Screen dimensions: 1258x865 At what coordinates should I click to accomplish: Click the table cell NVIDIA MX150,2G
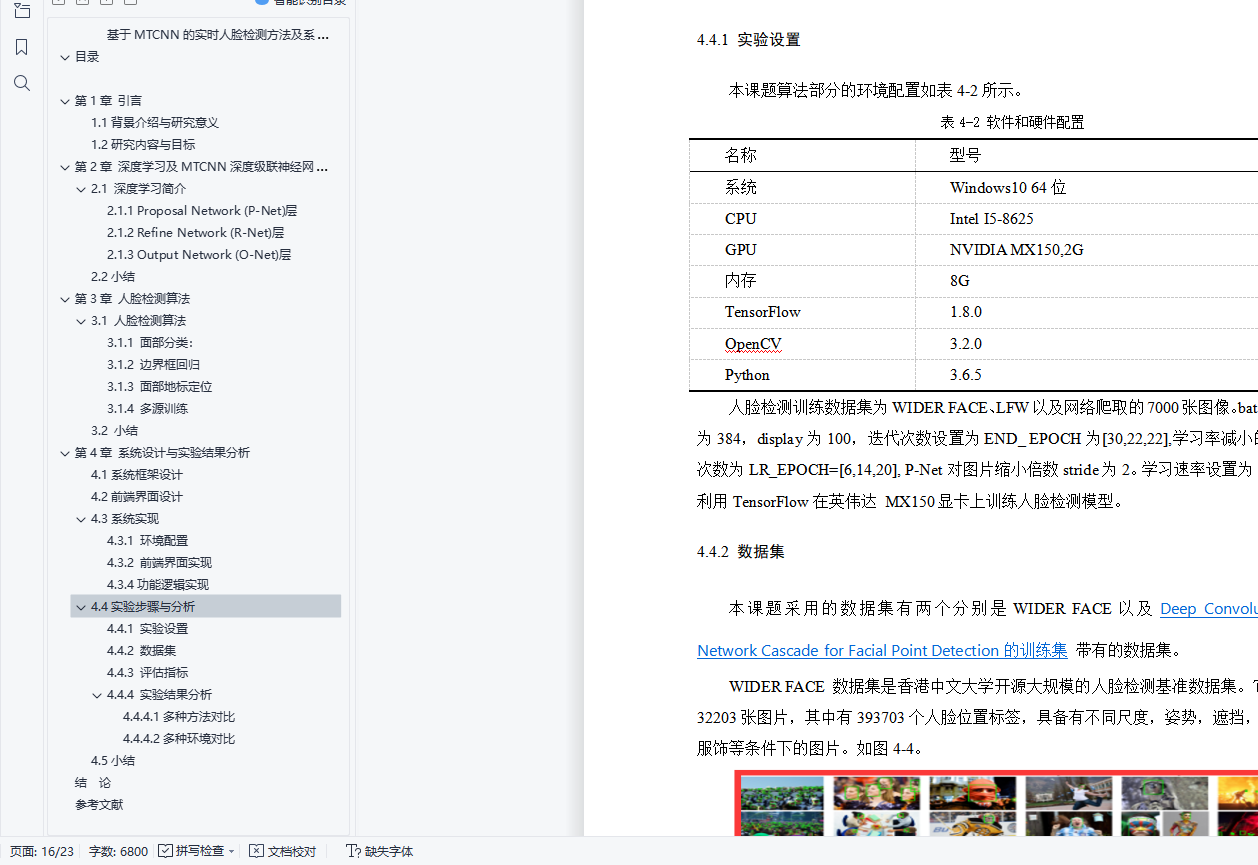[x=1017, y=250]
